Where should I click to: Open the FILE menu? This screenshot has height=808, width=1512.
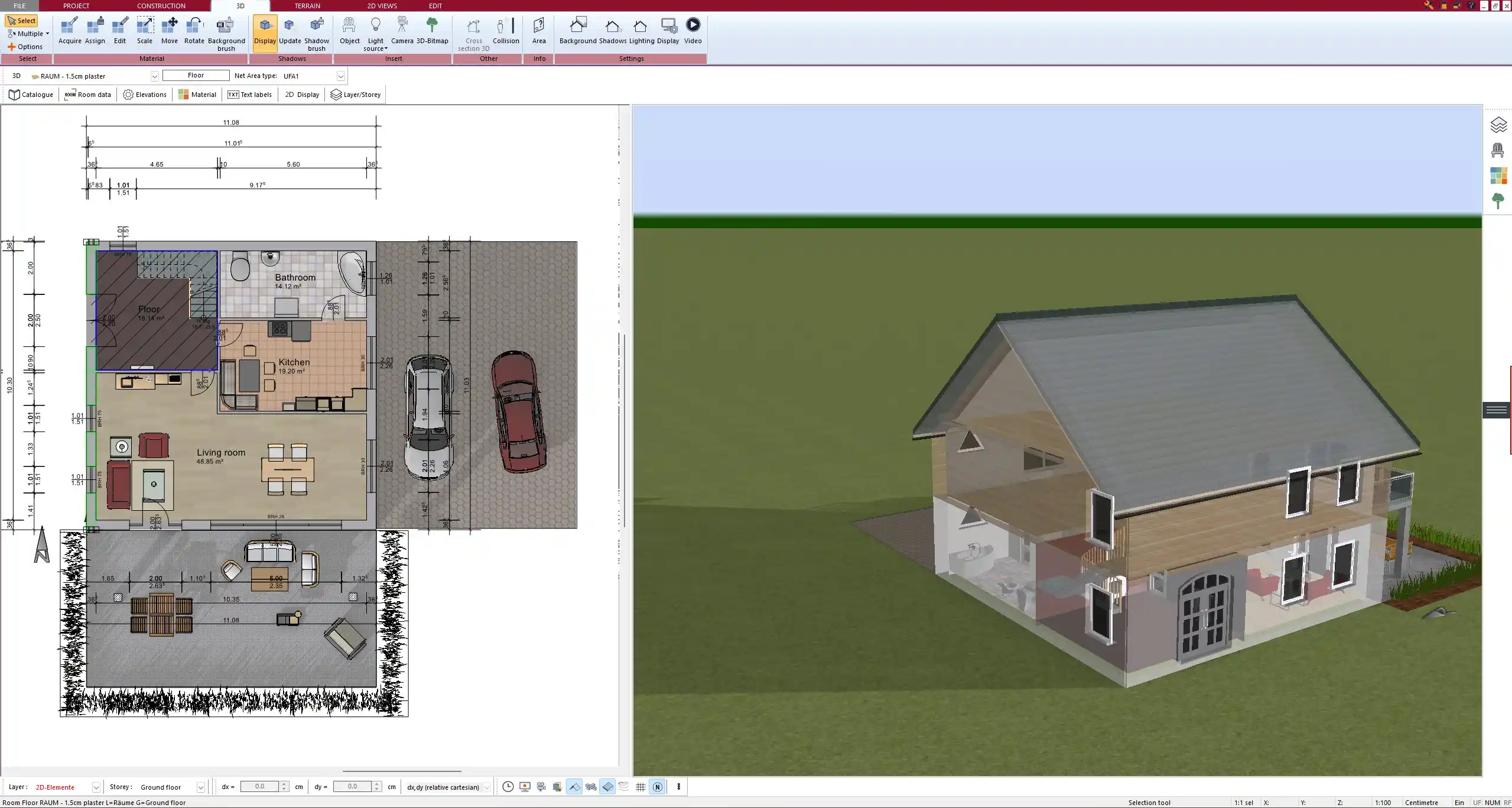(x=19, y=5)
